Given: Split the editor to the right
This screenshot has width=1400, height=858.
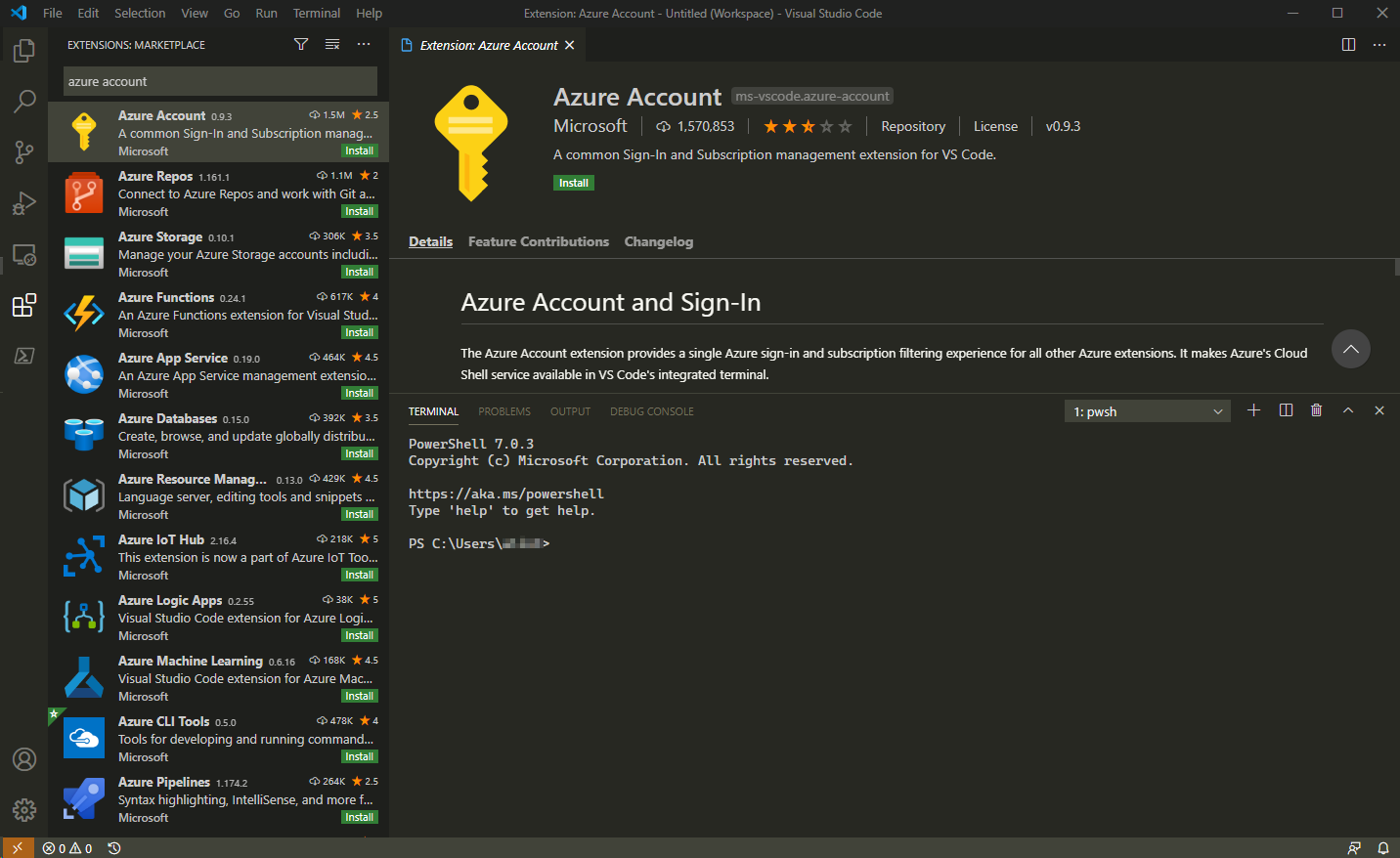Looking at the screenshot, I should click(x=1348, y=44).
